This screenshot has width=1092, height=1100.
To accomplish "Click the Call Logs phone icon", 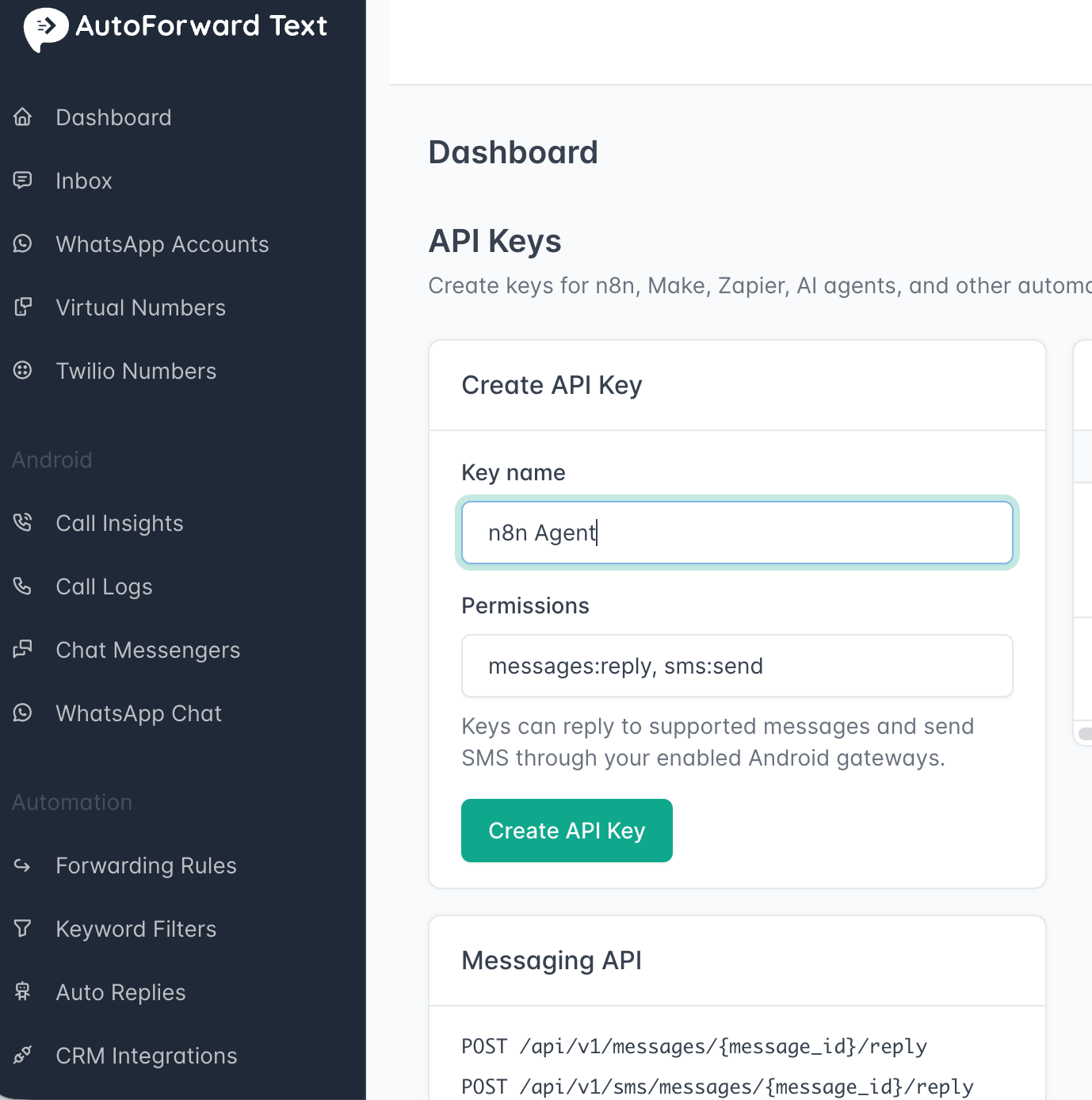I will tap(23, 586).
